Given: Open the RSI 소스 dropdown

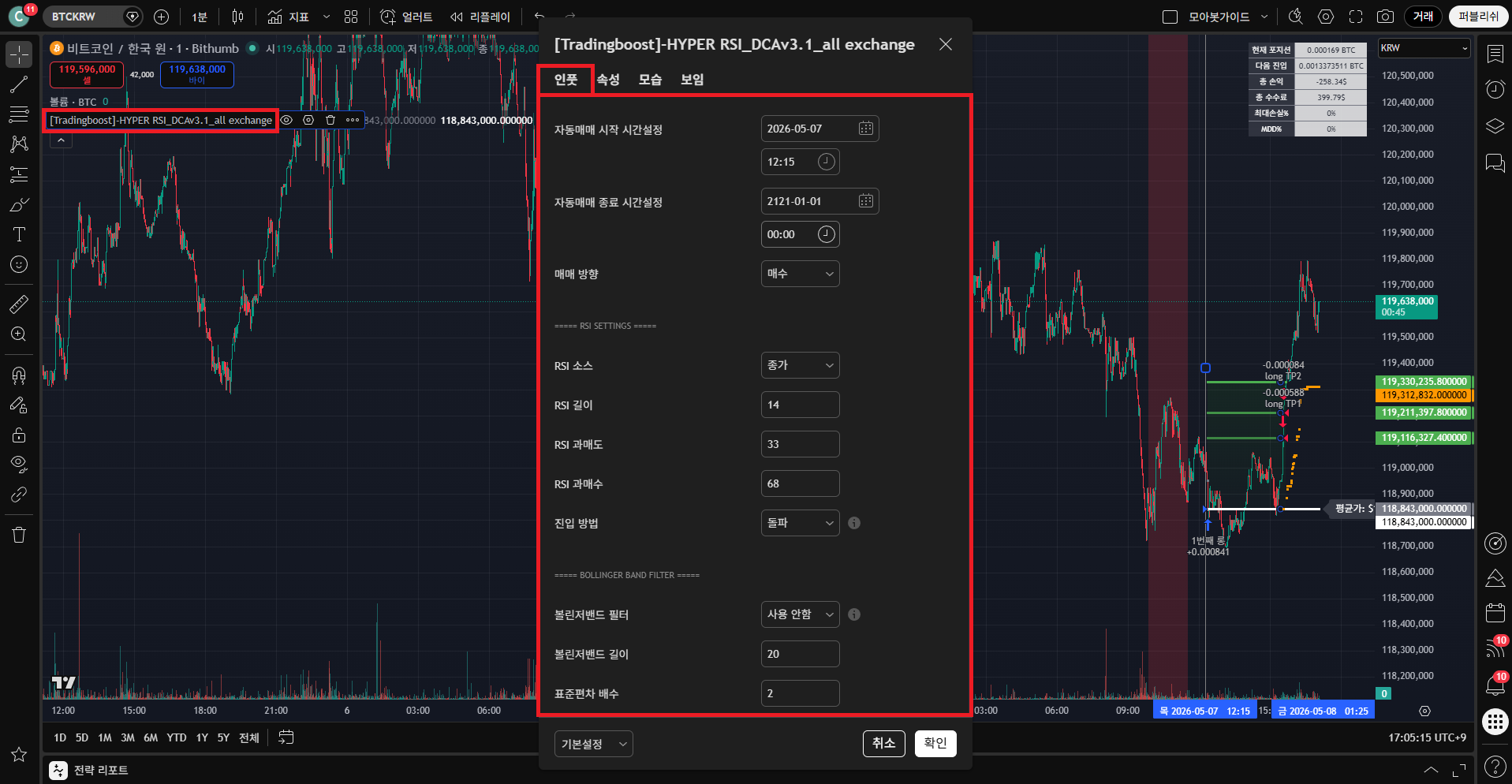Looking at the screenshot, I should (800, 365).
